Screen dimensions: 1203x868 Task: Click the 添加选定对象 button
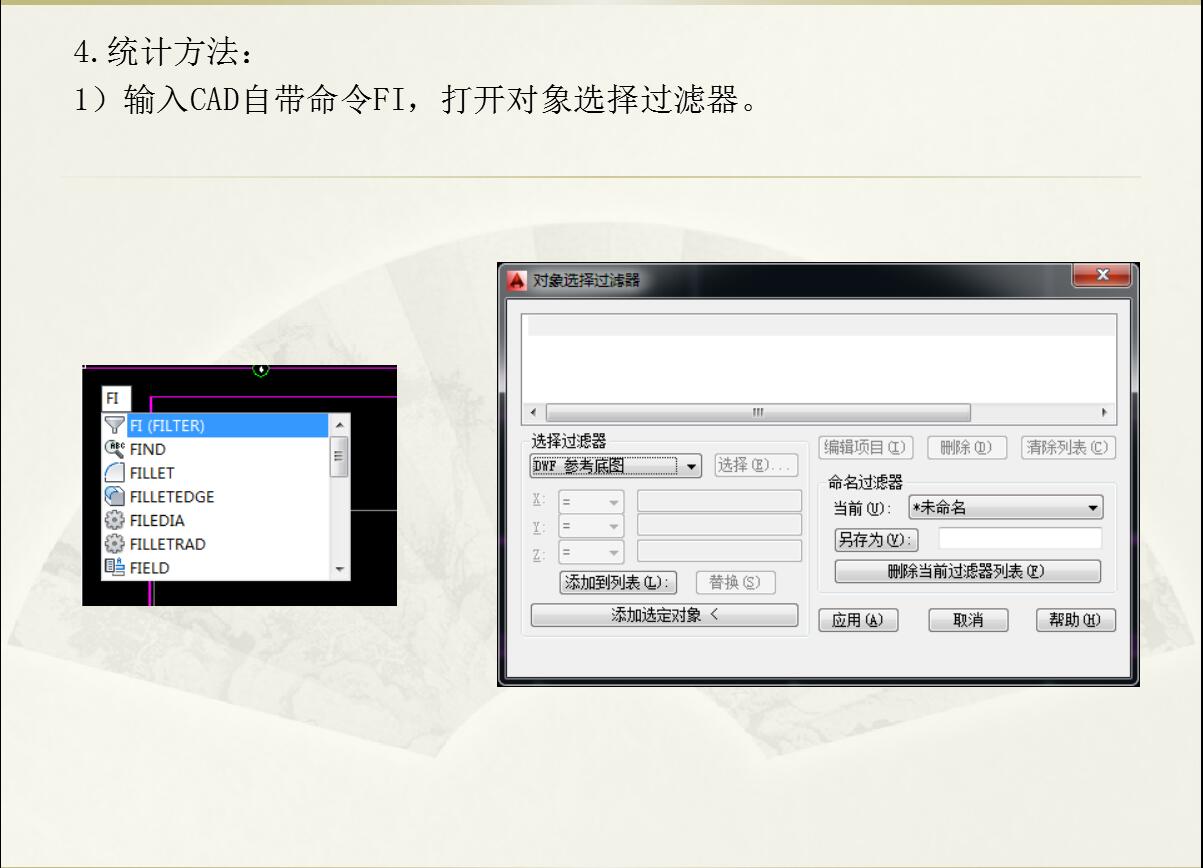click(x=664, y=616)
